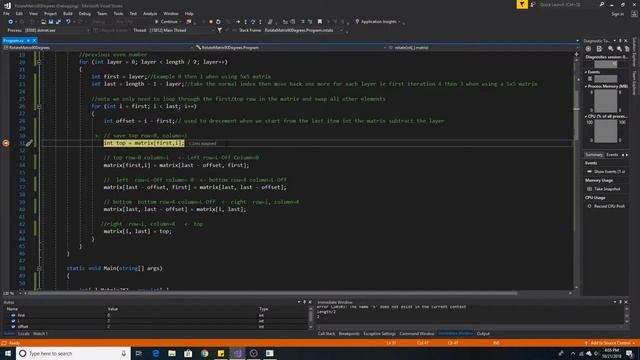Toggle the bookmark icon in toolbar
The image size is (640, 360).
tap(320, 22)
